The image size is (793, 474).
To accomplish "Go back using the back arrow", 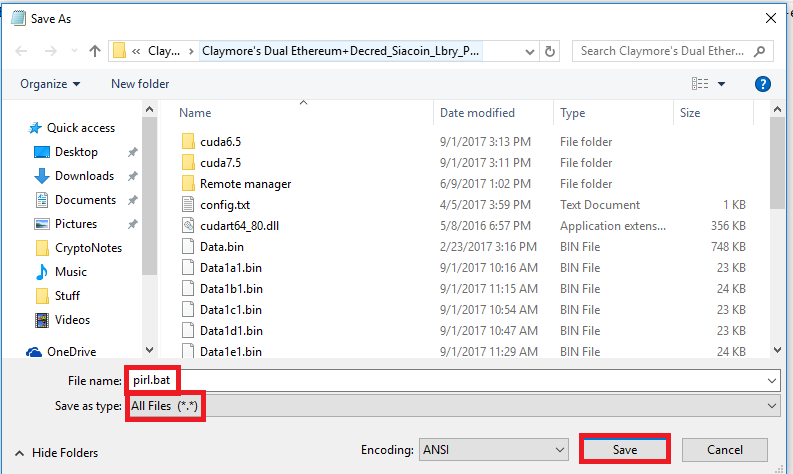I will pos(21,51).
